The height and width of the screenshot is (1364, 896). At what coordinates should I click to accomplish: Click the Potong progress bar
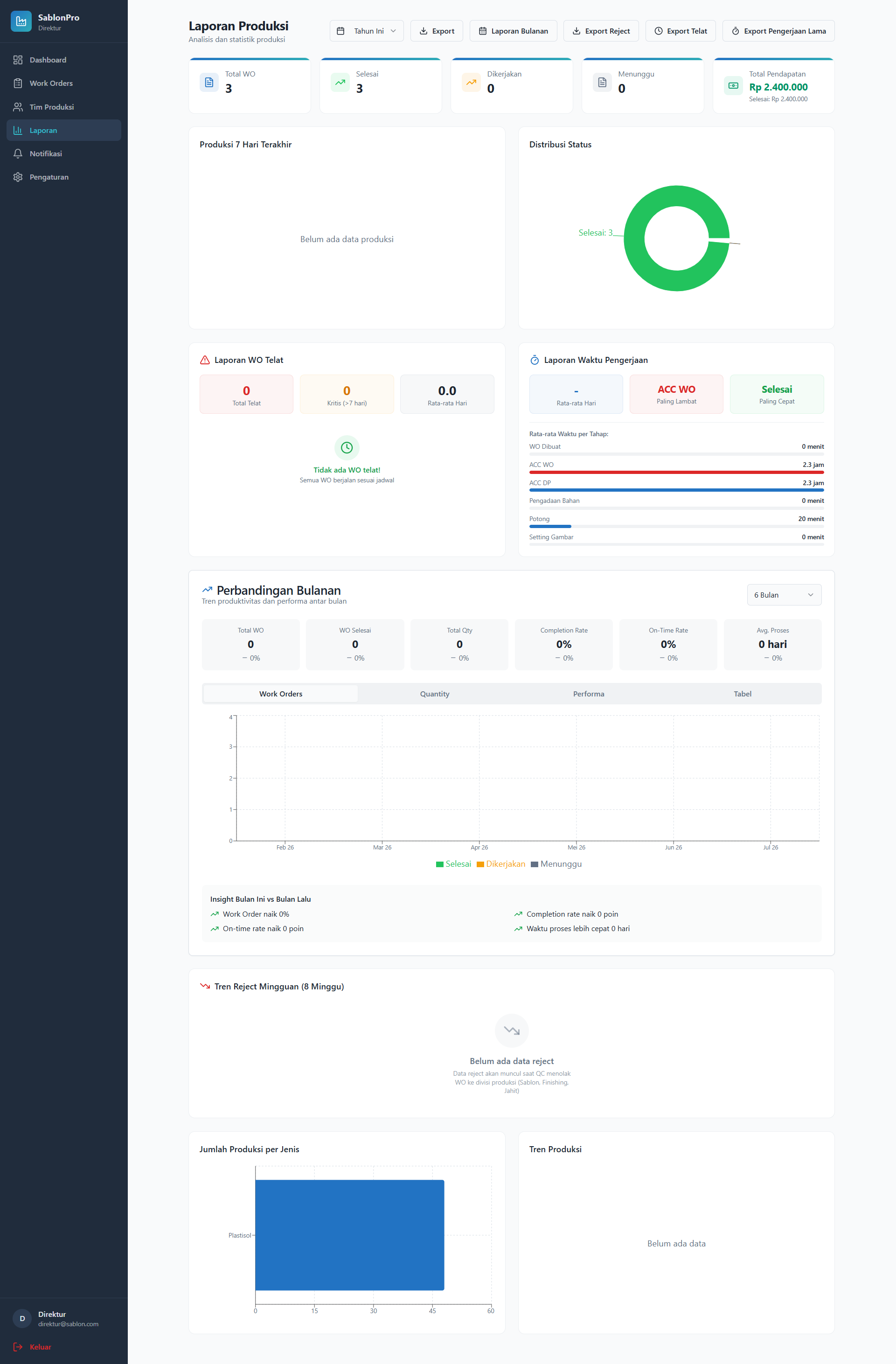point(677,526)
